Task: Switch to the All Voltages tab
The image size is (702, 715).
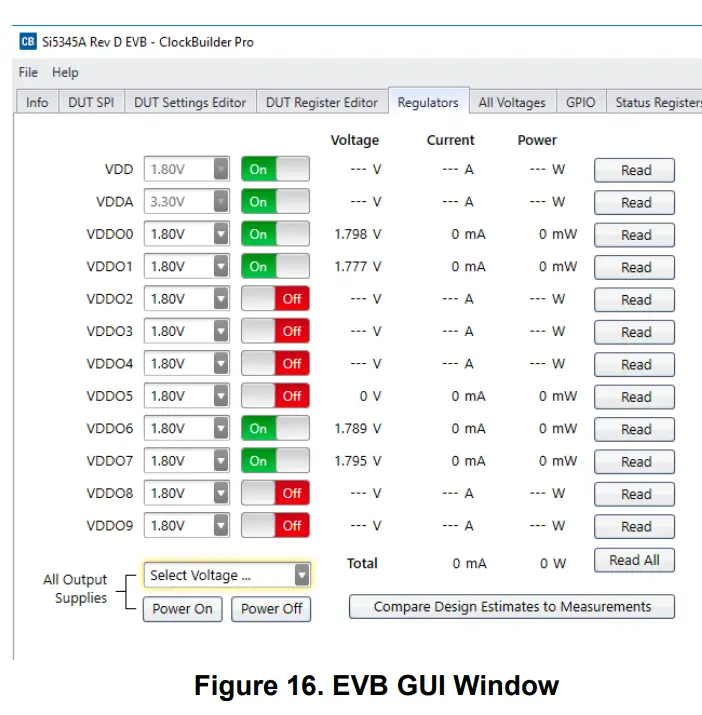Action: tap(512, 102)
